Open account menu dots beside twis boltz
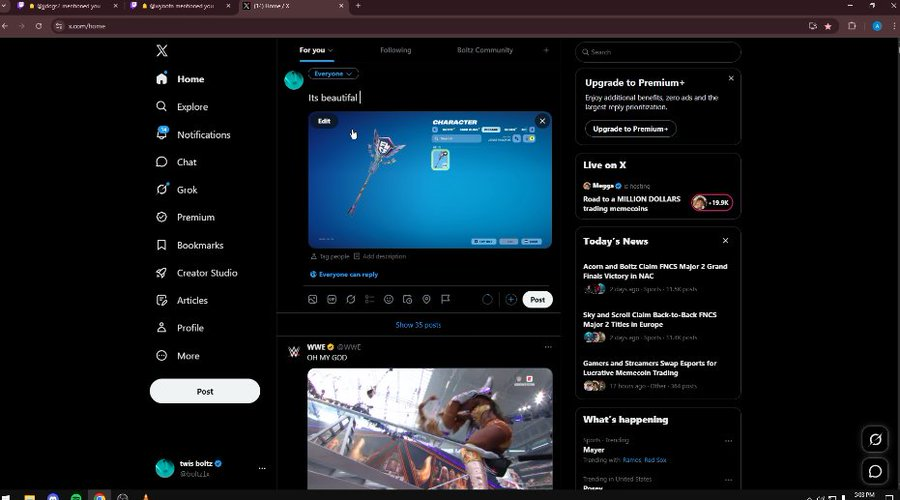Viewport: 900px width, 500px height. (x=262, y=468)
